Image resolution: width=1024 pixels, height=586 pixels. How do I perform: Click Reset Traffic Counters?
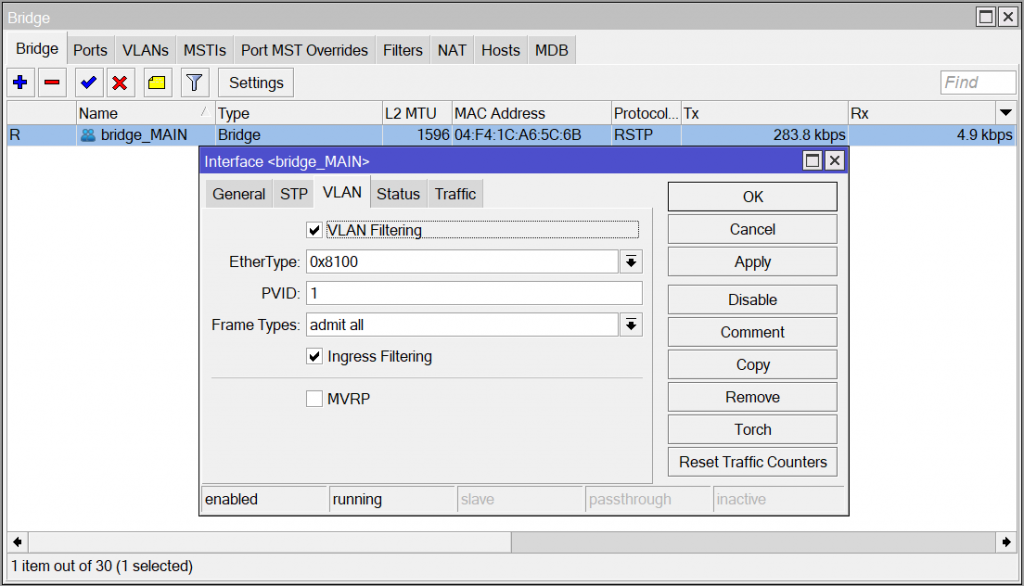(x=752, y=462)
